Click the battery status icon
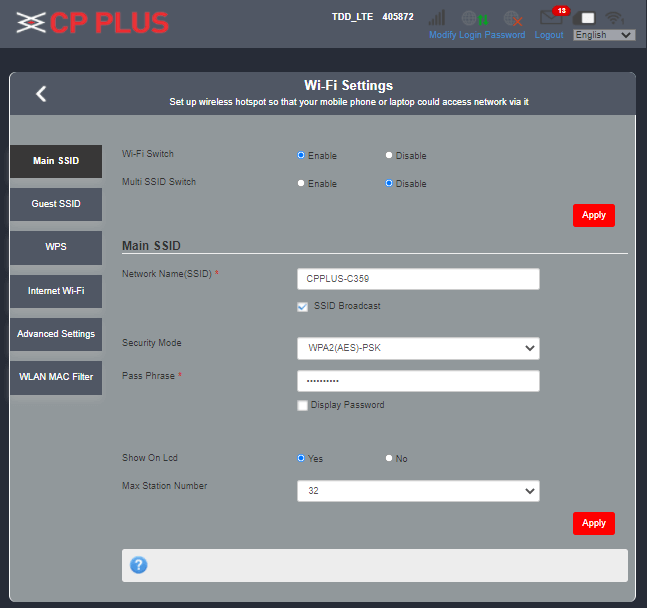This screenshot has width=647, height=608. 588,18
